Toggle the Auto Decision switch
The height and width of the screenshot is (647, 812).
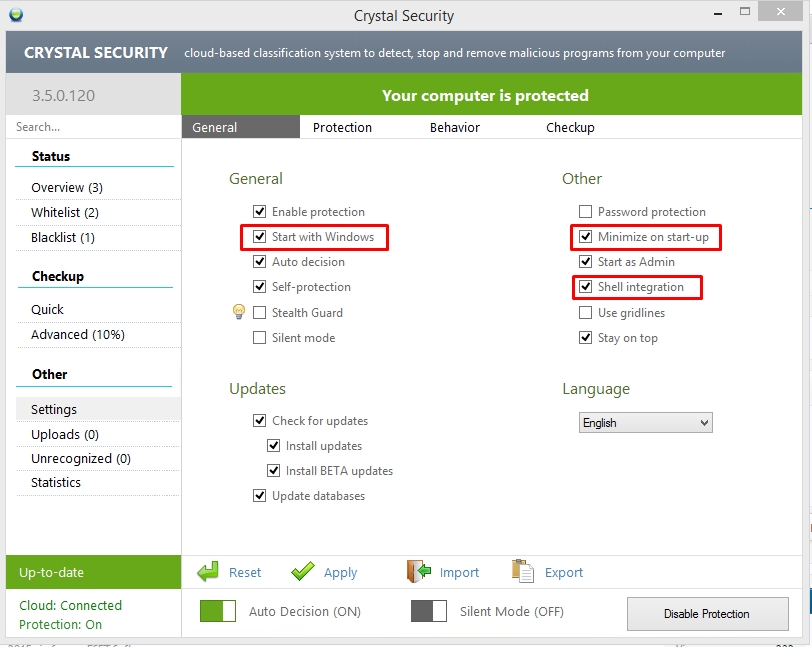coord(218,611)
